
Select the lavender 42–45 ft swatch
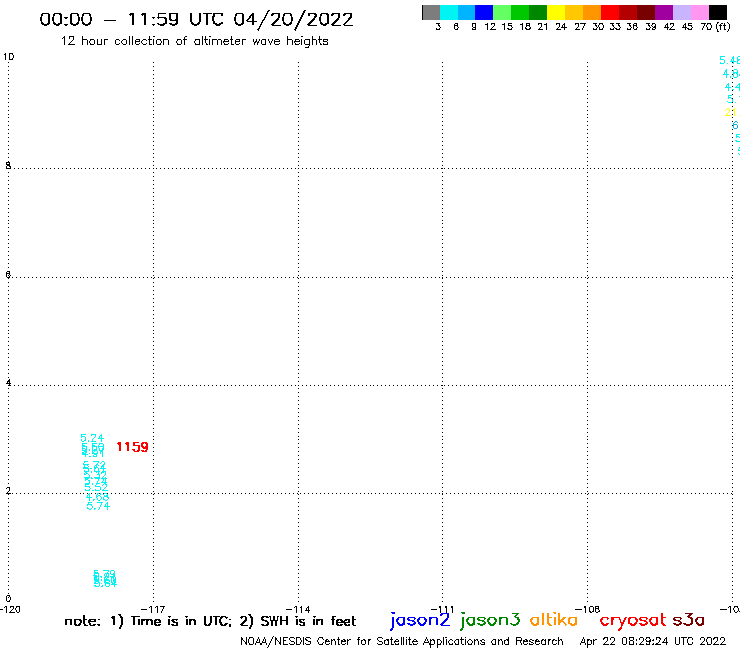point(681,12)
